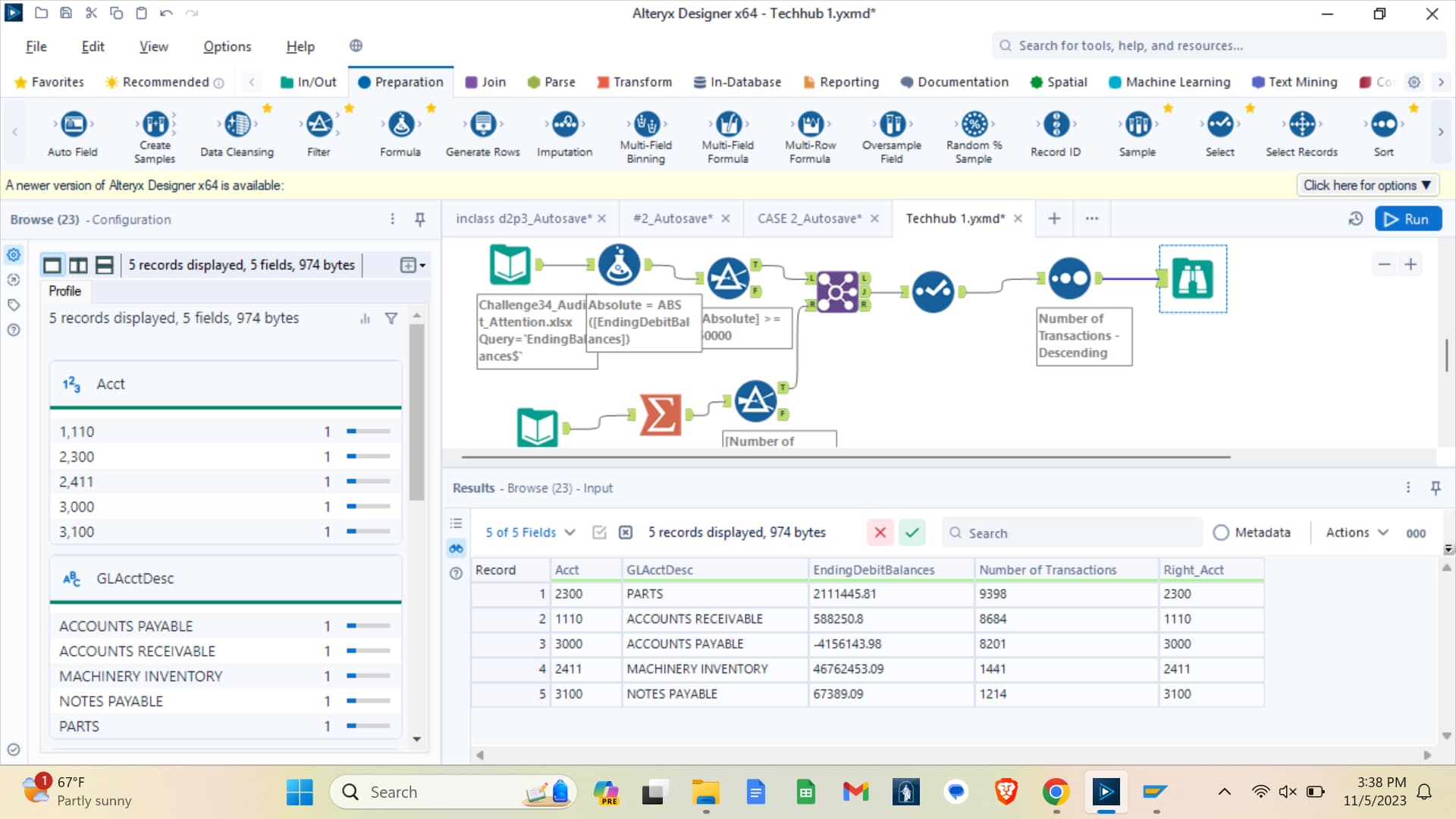Add a new workflow tab
The width and height of the screenshot is (1456, 819).
point(1054,218)
